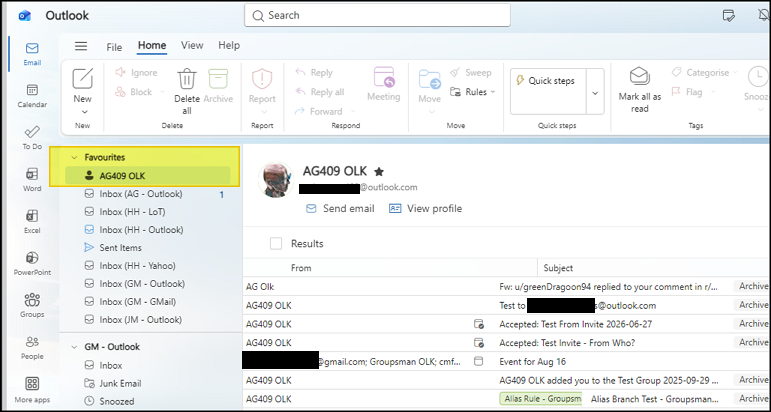Click the AG409 OLK profile picture
This screenshot has height=412, width=771.
pos(276,180)
